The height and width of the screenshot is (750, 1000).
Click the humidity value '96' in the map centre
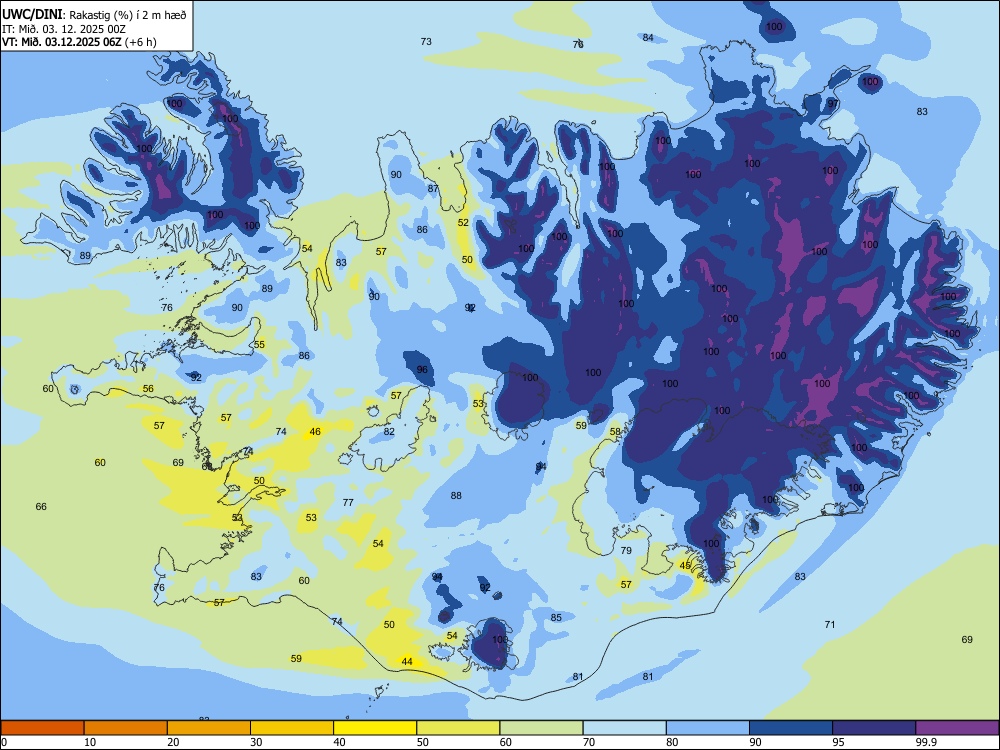(422, 370)
